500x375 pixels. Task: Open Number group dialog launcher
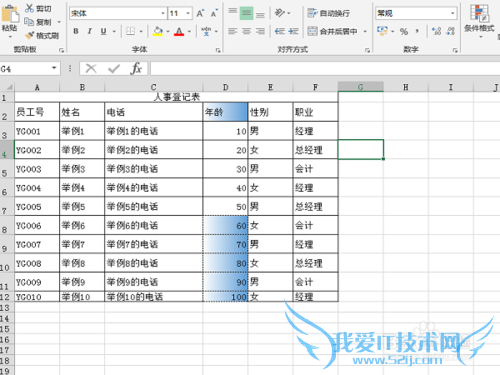click(x=455, y=50)
